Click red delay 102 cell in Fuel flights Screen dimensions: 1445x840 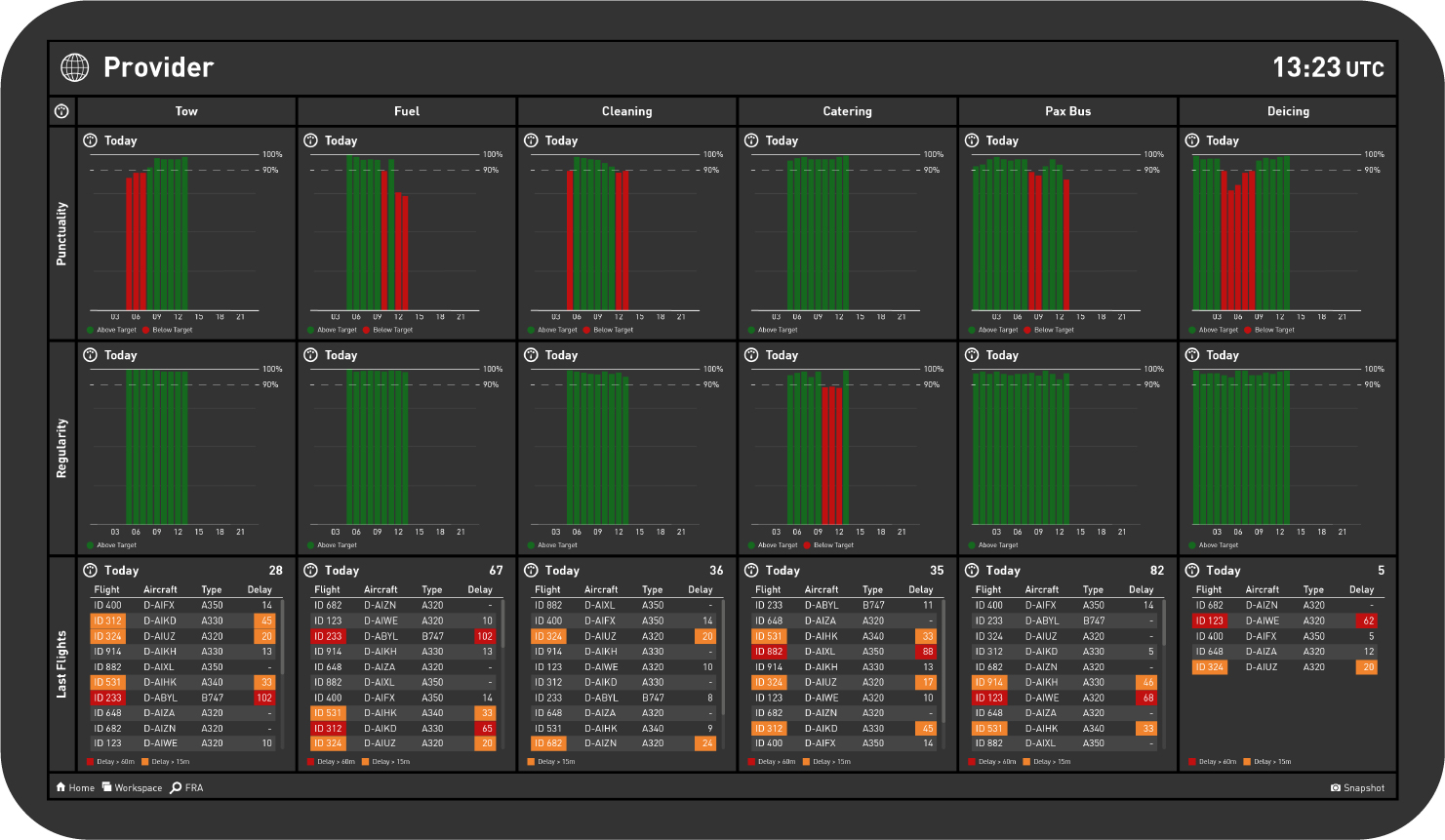point(485,636)
